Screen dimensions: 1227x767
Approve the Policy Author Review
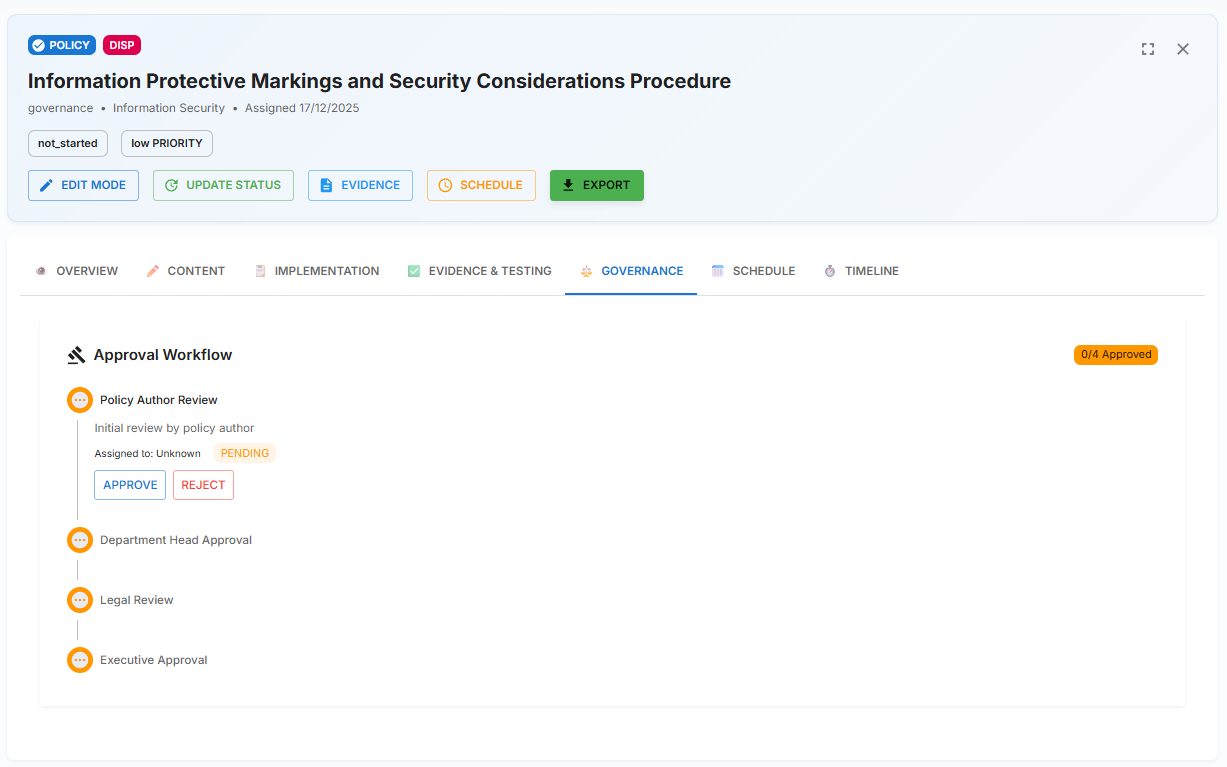(130, 485)
